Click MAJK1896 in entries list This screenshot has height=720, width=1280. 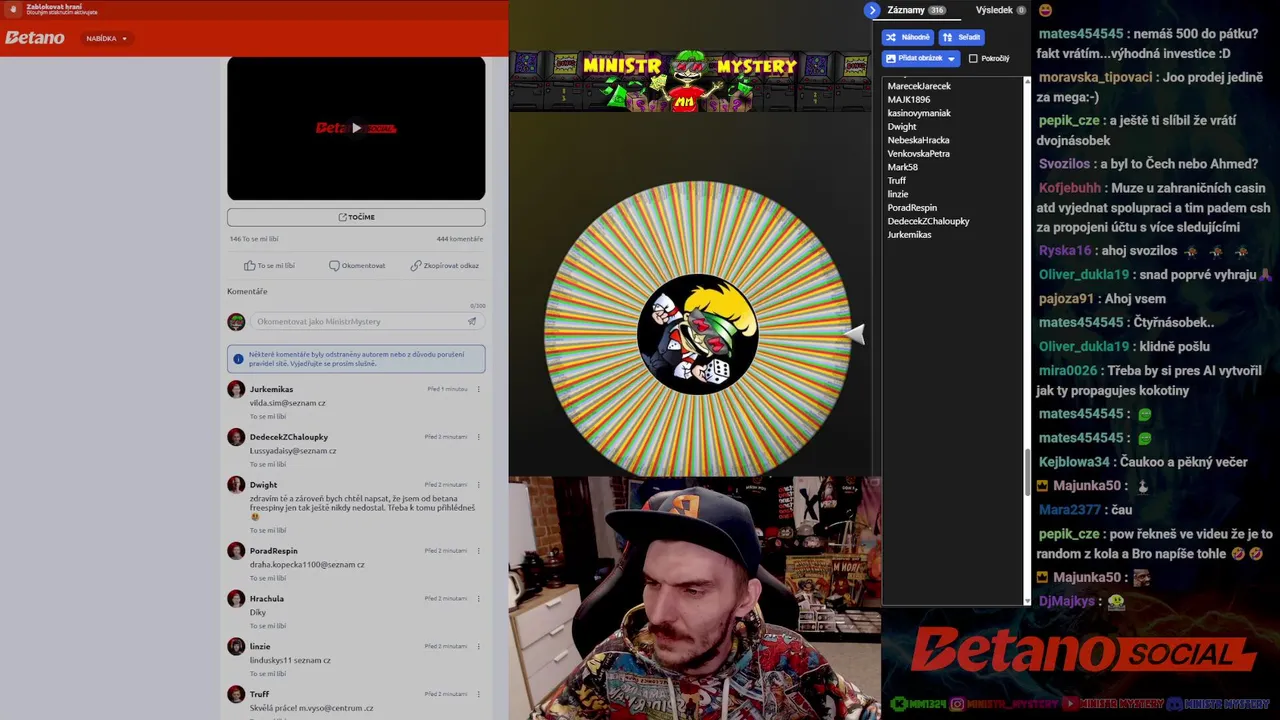click(x=909, y=100)
